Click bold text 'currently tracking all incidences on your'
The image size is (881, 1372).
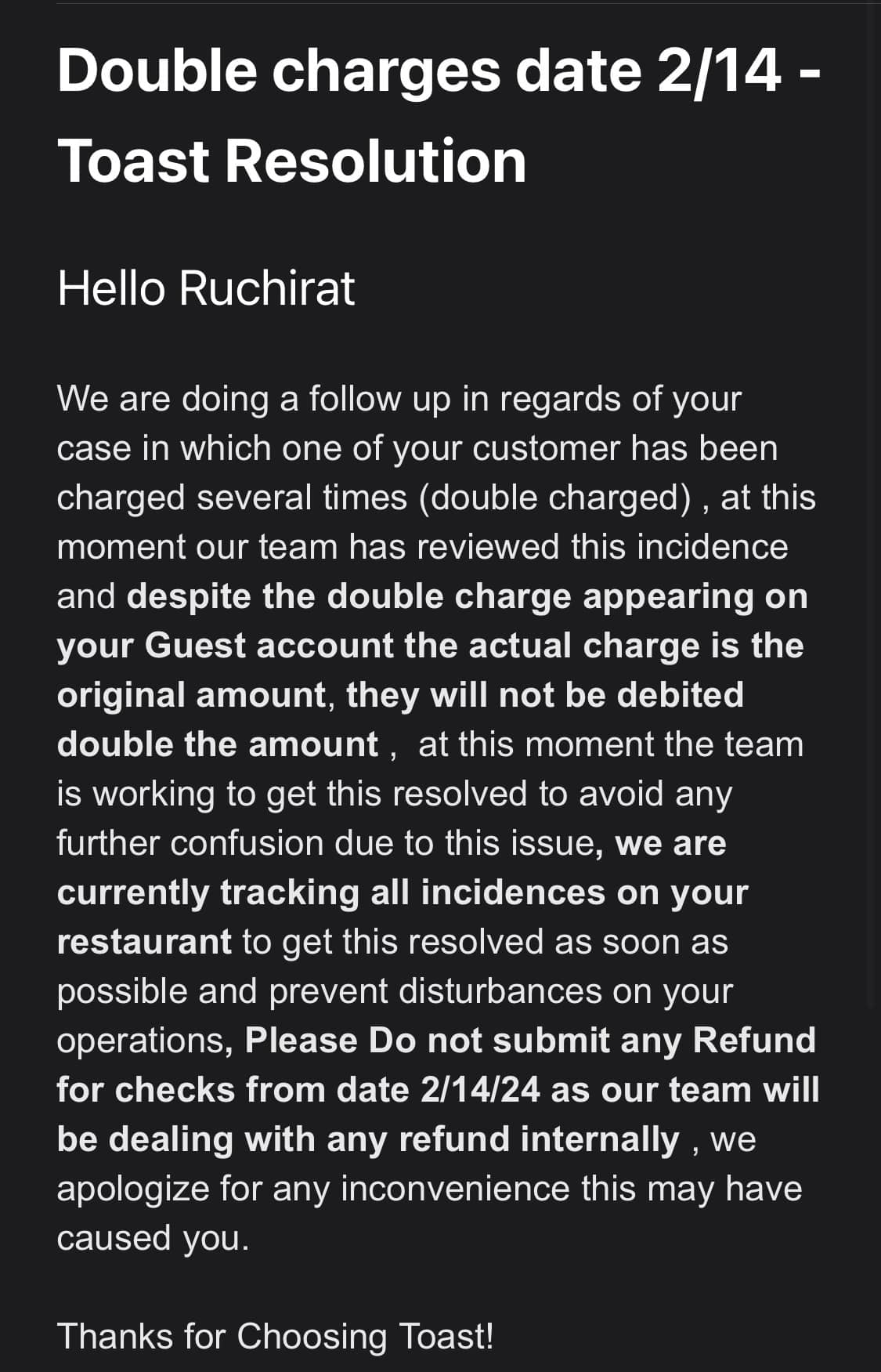click(403, 893)
